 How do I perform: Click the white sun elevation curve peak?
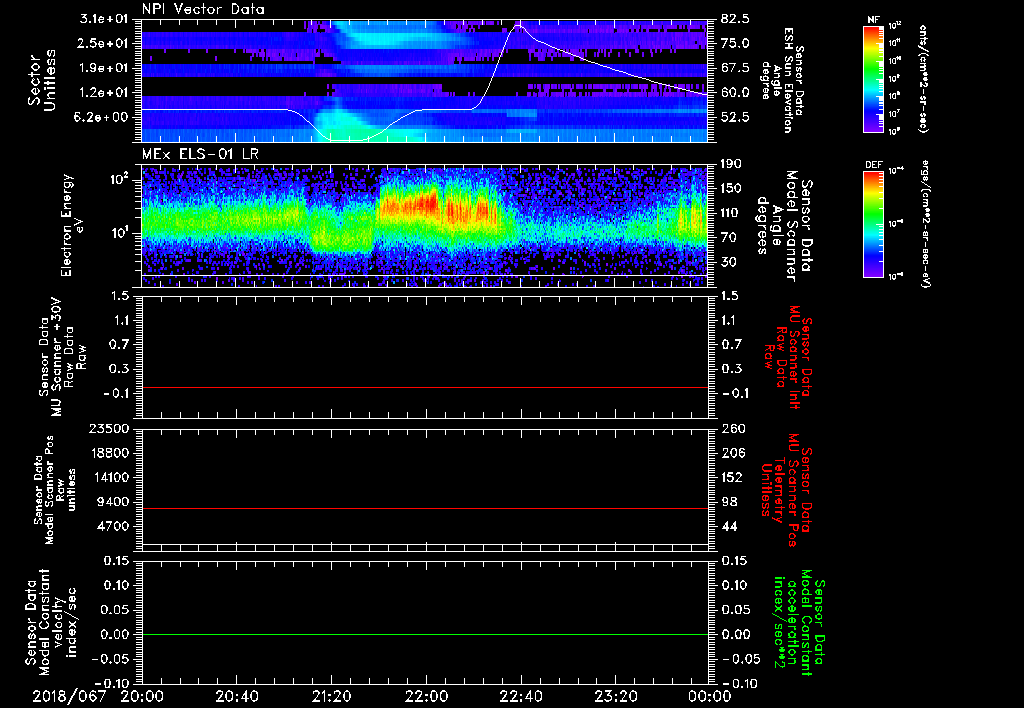[x=517, y=25]
